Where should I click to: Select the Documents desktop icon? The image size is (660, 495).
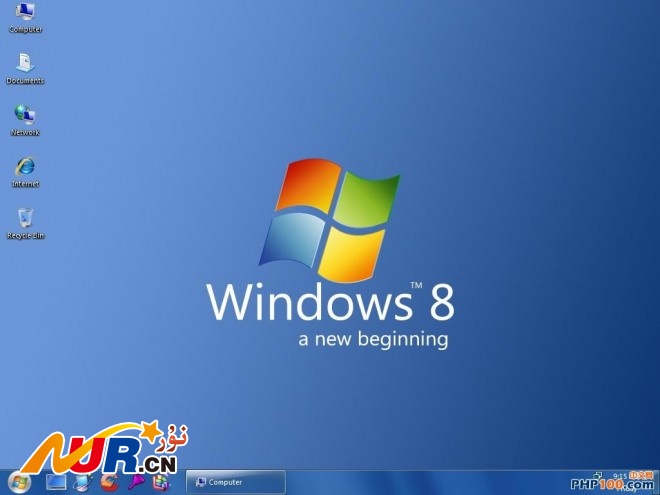coord(25,68)
